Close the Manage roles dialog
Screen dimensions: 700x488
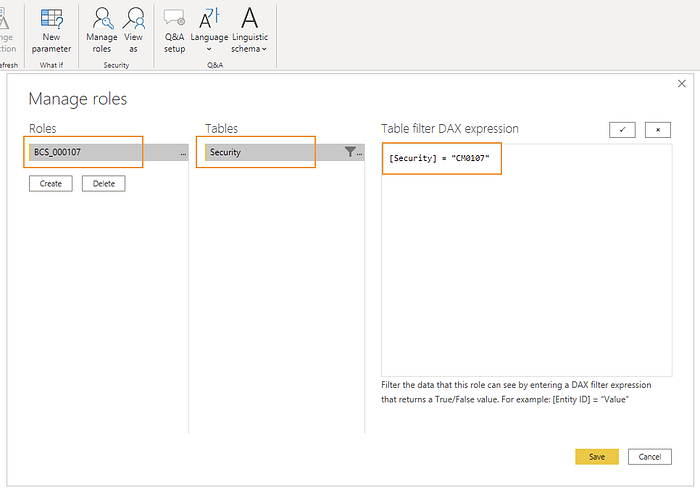[x=682, y=83]
